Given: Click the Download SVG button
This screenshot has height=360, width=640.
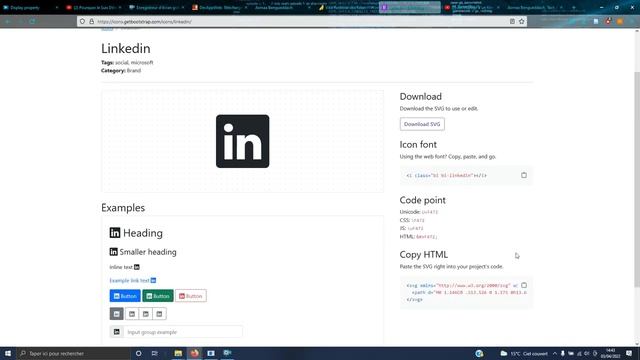Looking at the screenshot, I should click(422, 124).
